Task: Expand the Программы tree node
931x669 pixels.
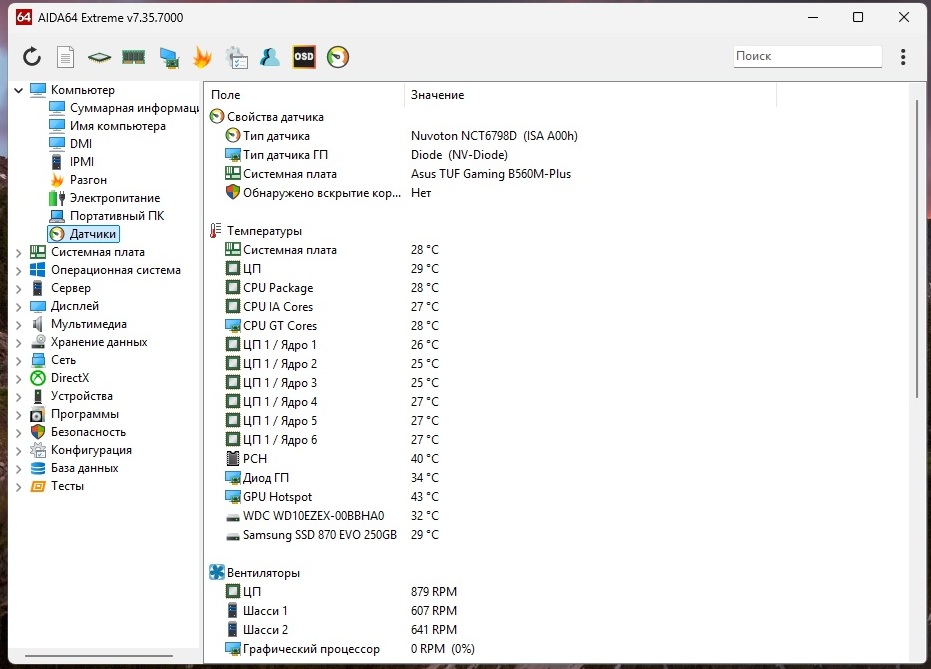Action: pyautogui.click(x=18, y=414)
